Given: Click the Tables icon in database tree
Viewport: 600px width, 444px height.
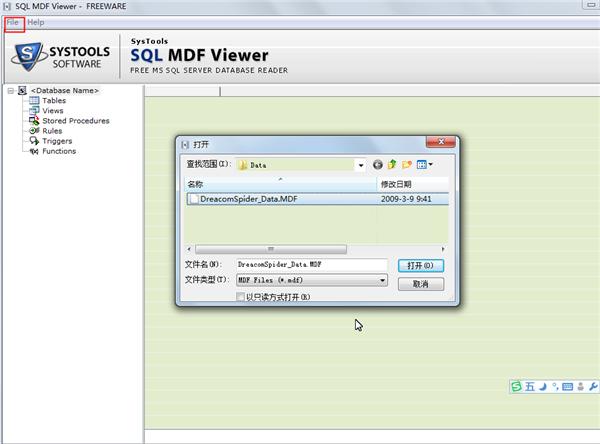Looking at the screenshot, I should point(34,100).
